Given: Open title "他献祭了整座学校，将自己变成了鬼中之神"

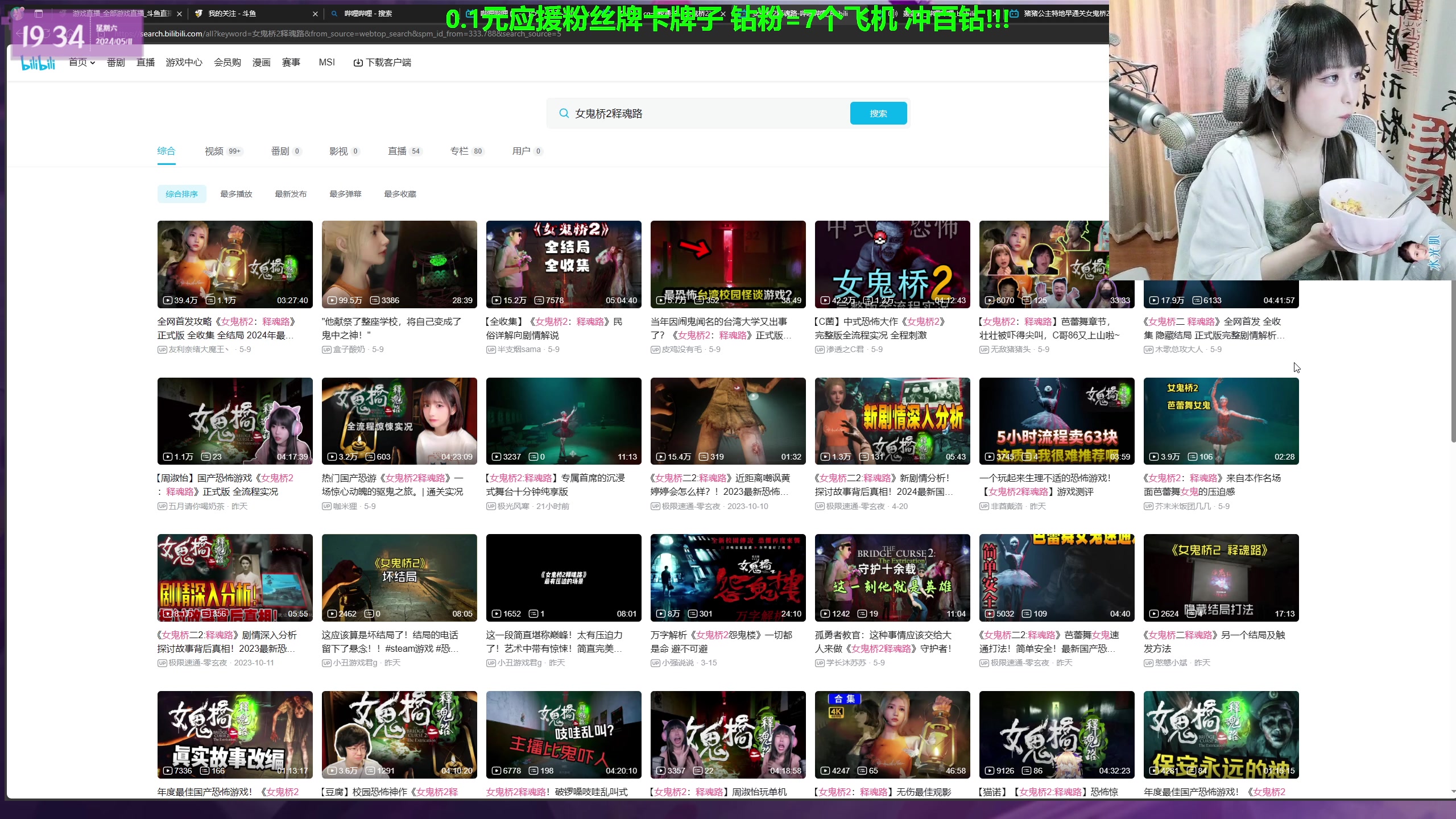Looking at the screenshot, I should (391, 328).
